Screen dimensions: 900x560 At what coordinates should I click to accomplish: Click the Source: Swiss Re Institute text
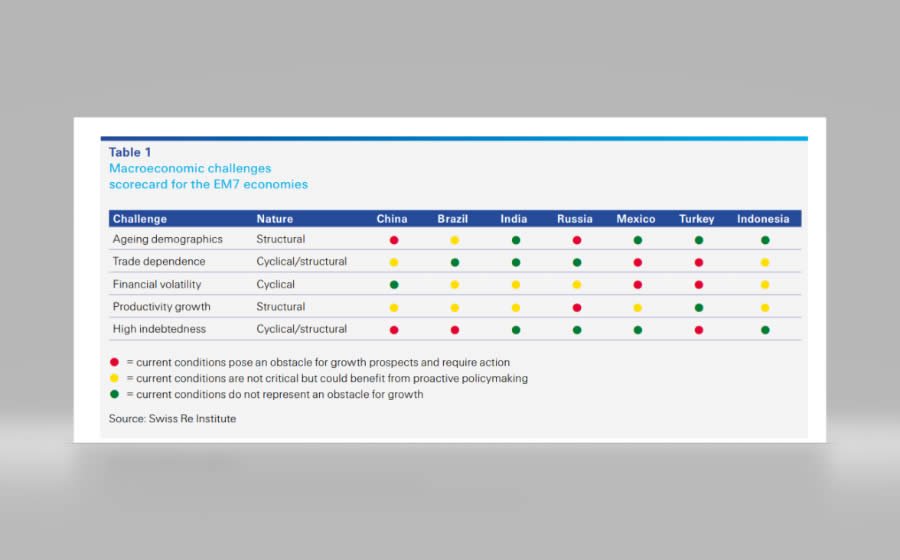[173, 419]
